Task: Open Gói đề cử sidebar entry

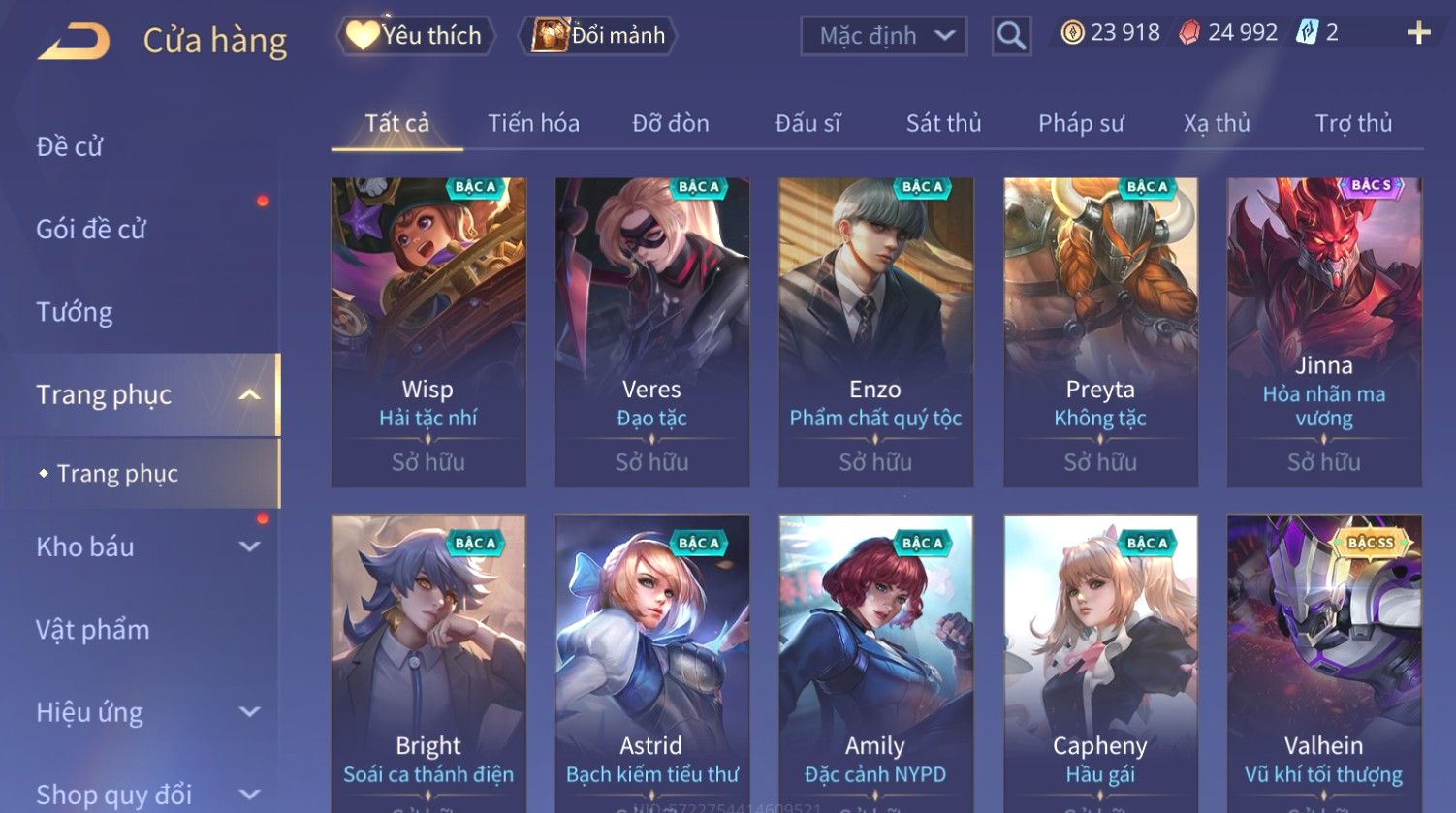Action: click(91, 230)
